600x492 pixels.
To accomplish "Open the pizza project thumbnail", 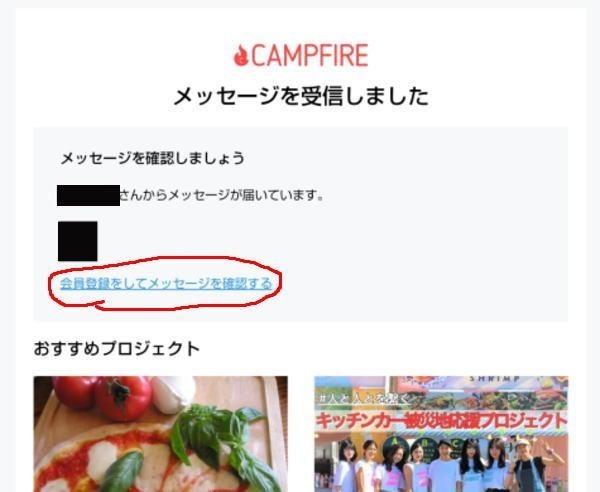I will point(161,434).
